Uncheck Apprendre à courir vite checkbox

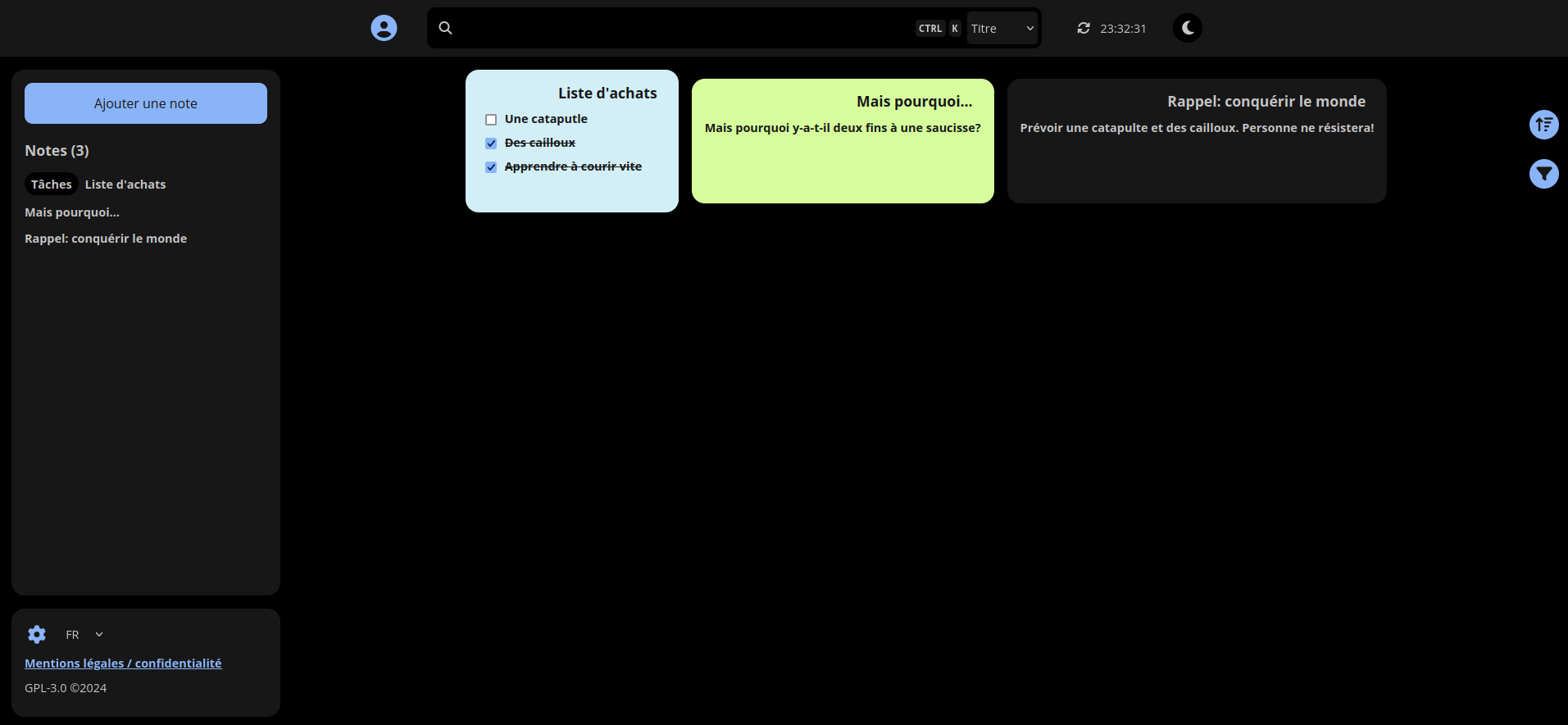pyautogui.click(x=491, y=167)
